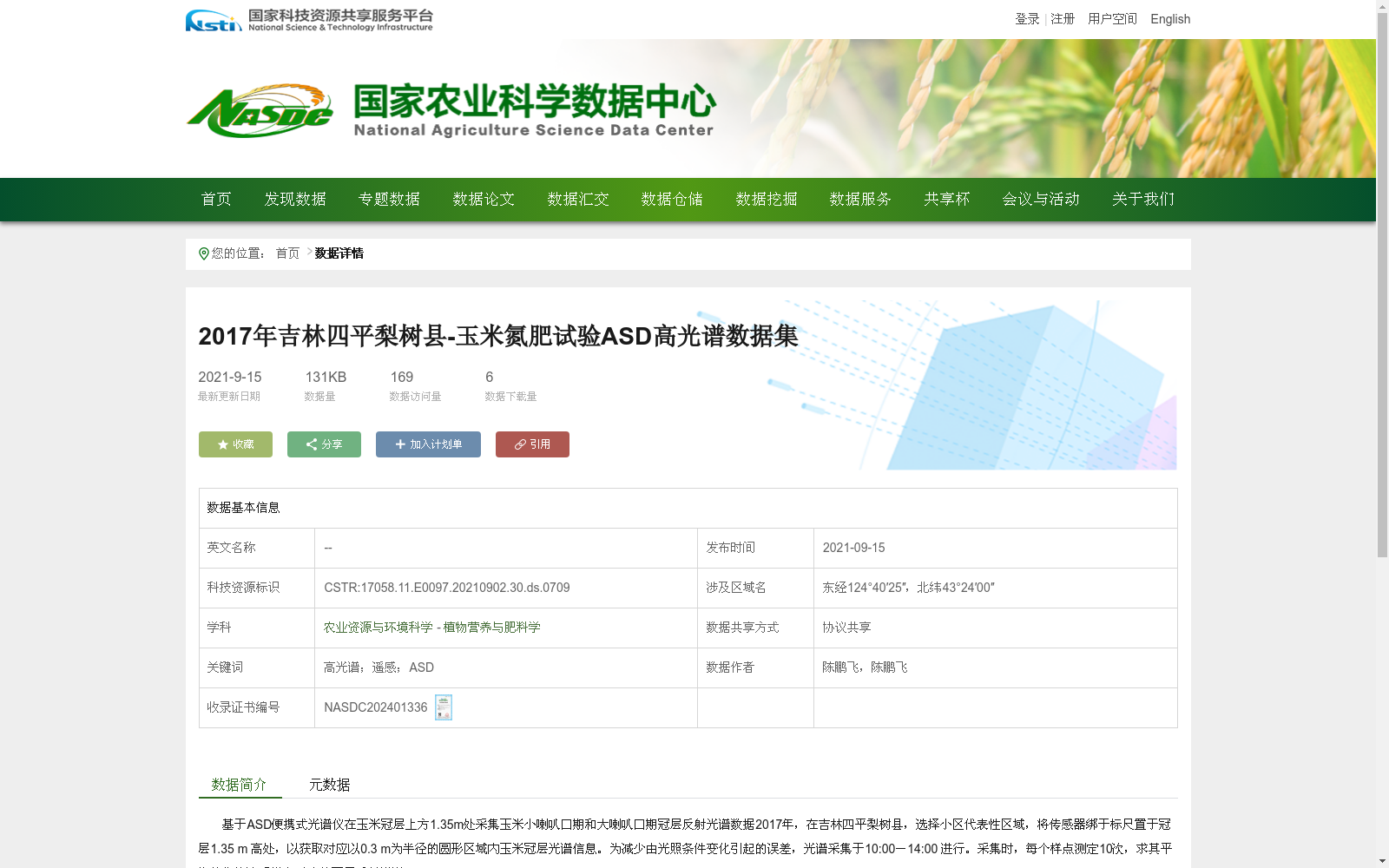Viewport: 1389px width, 868px height.
Task: Click the dataset title 2017年吉林四平梨树县
Action: pos(497,336)
